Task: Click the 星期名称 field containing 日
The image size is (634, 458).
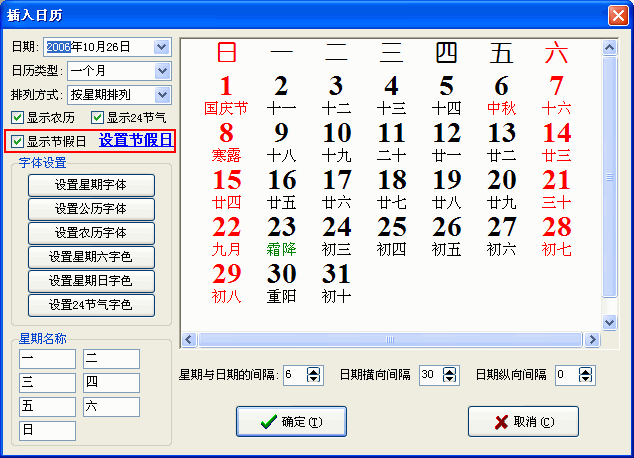Action: click(47, 431)
